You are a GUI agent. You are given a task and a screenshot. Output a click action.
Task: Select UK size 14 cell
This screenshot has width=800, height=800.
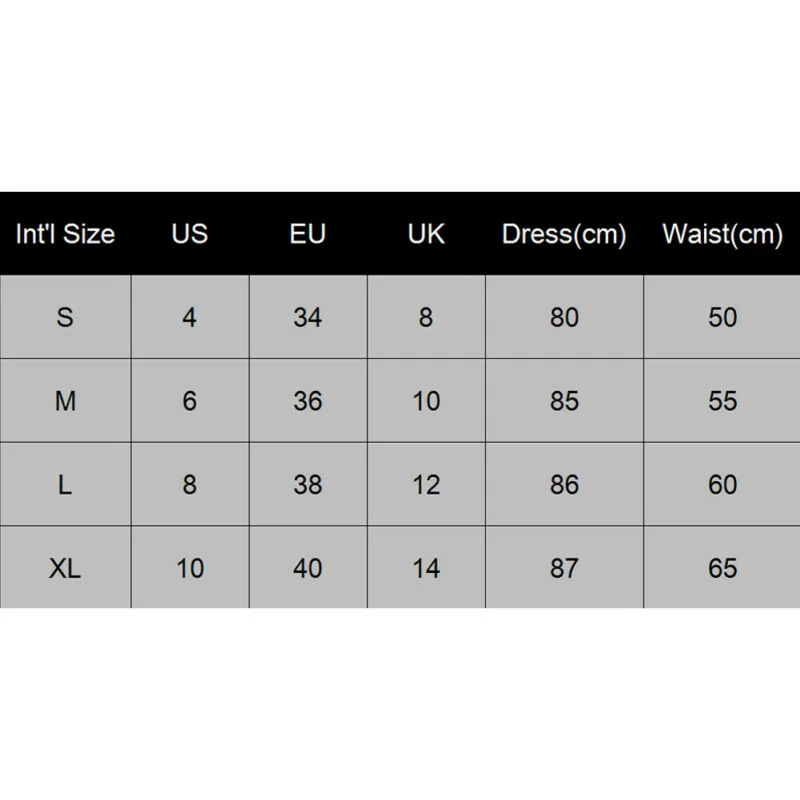426,568
